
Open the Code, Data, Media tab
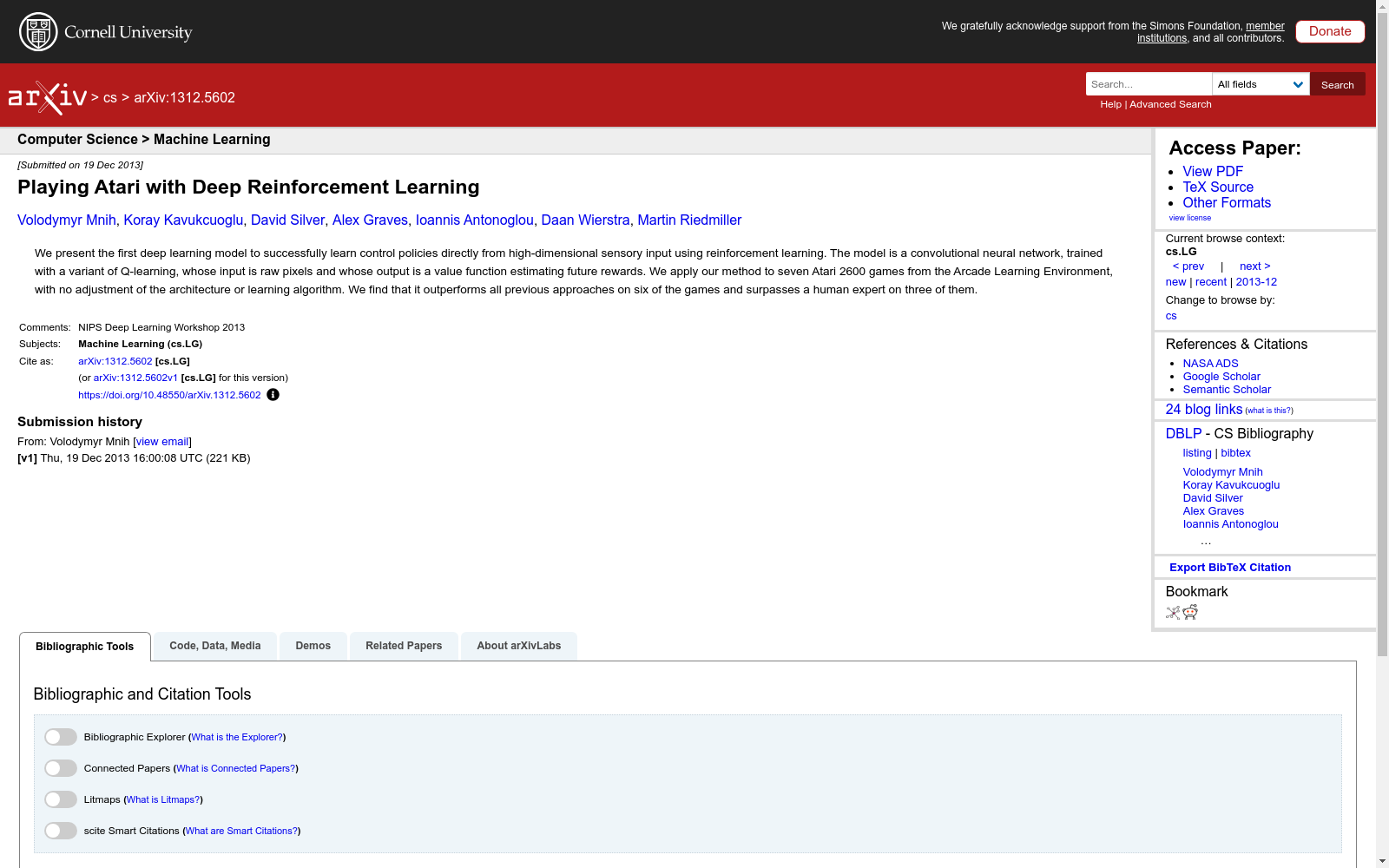pos(215,646)
